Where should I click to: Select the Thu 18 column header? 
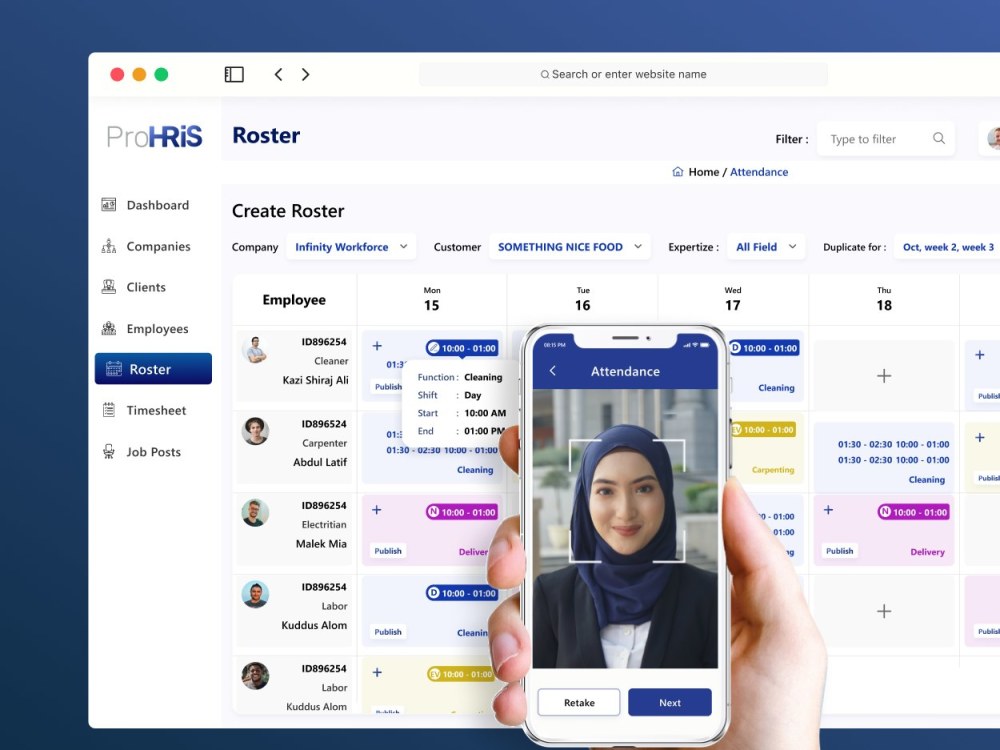[x=884, y=299]
